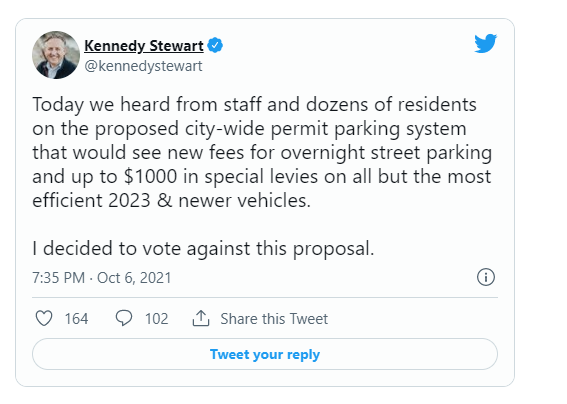The height and width of the screenshot is (404, 567).
Task: Click the 7:35 PM timestamp
Action: [x=59, y=278]
